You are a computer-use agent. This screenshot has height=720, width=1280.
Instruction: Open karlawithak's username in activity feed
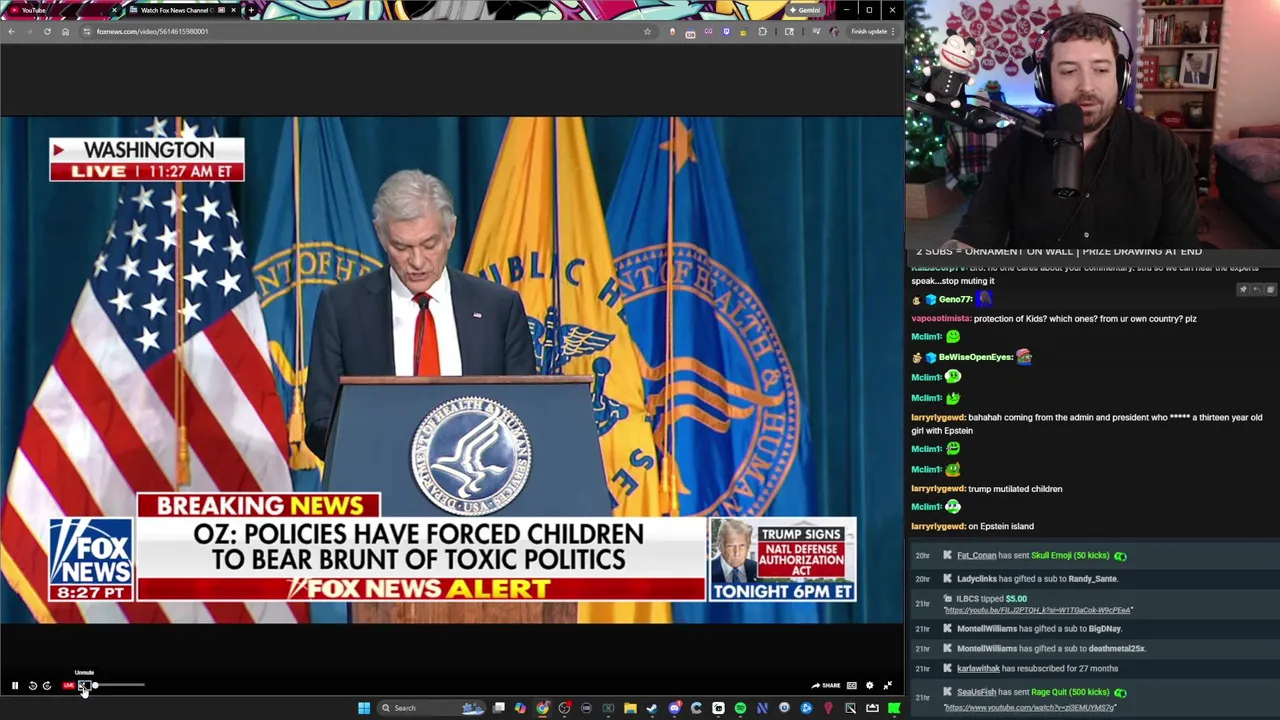(x=978, y=668)
